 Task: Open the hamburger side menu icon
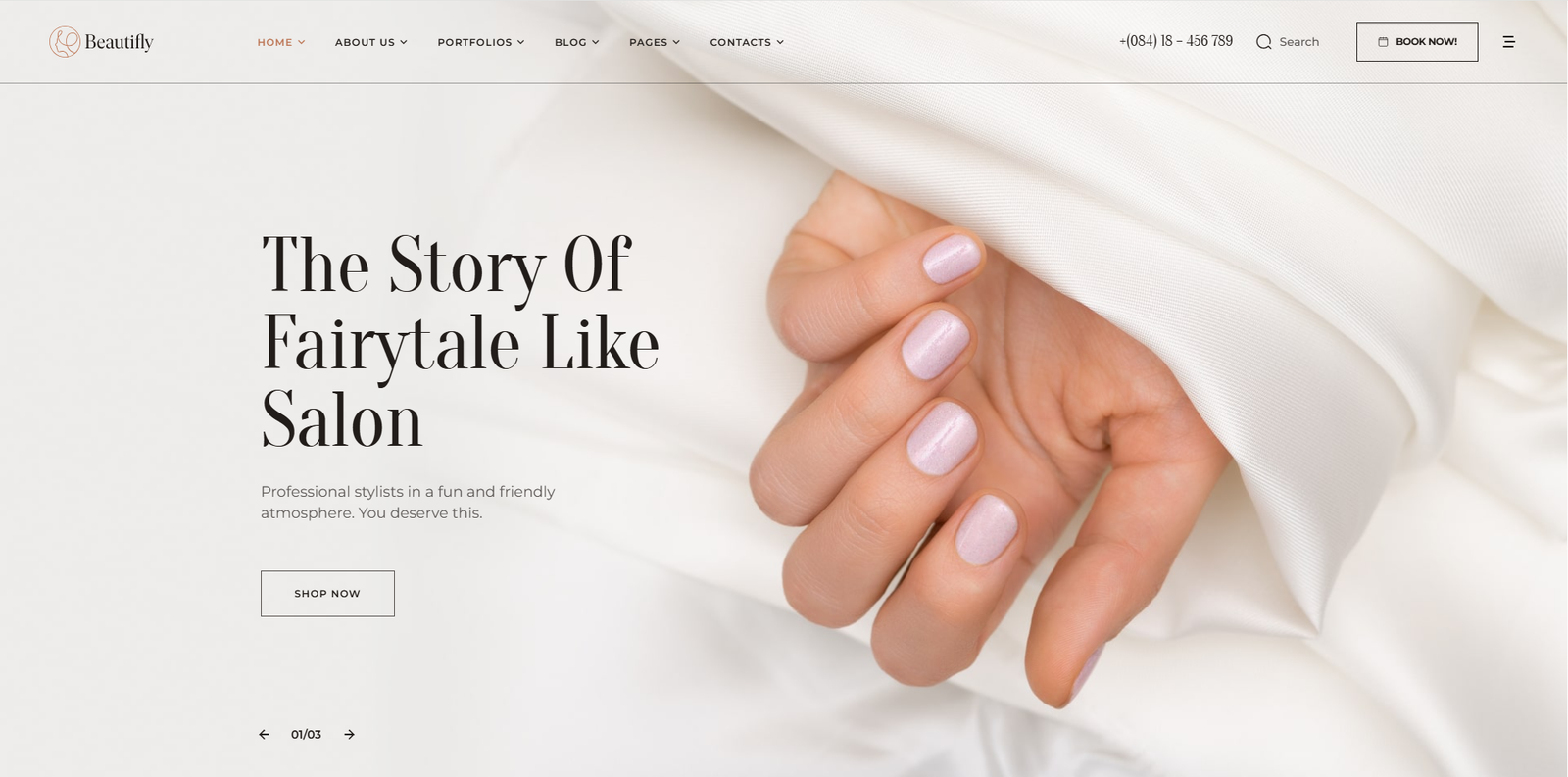click(x=1508, y=41)
